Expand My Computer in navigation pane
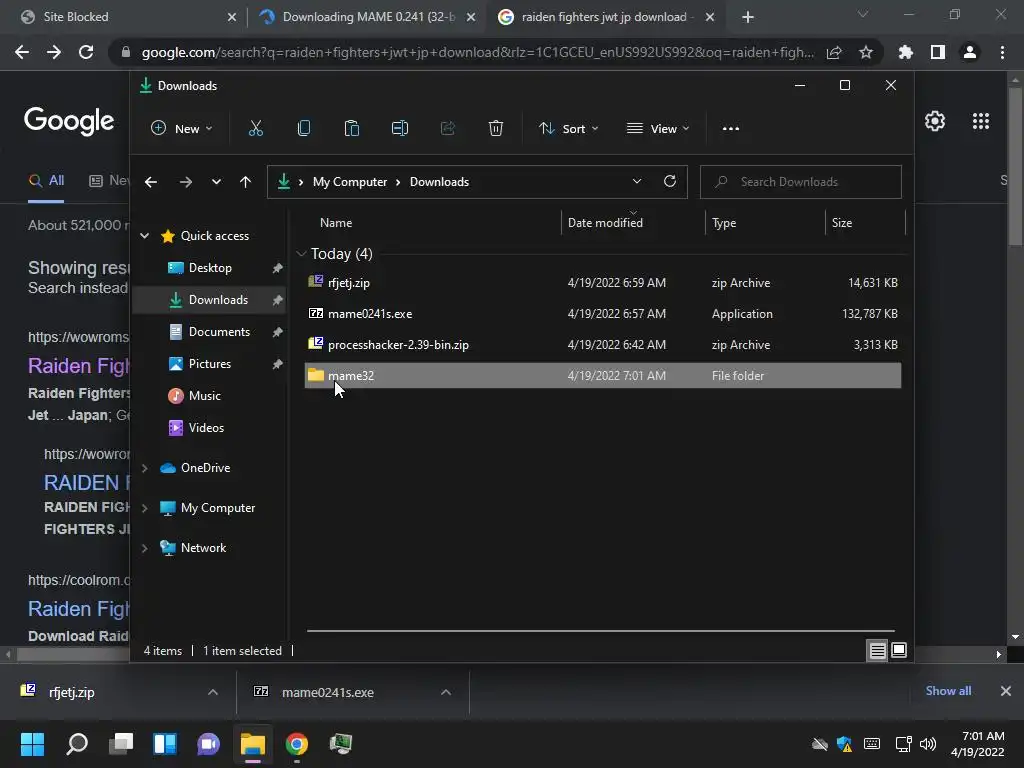This screenshot has height=768, width=1024. pyautogui.click(x=145, y=508)
